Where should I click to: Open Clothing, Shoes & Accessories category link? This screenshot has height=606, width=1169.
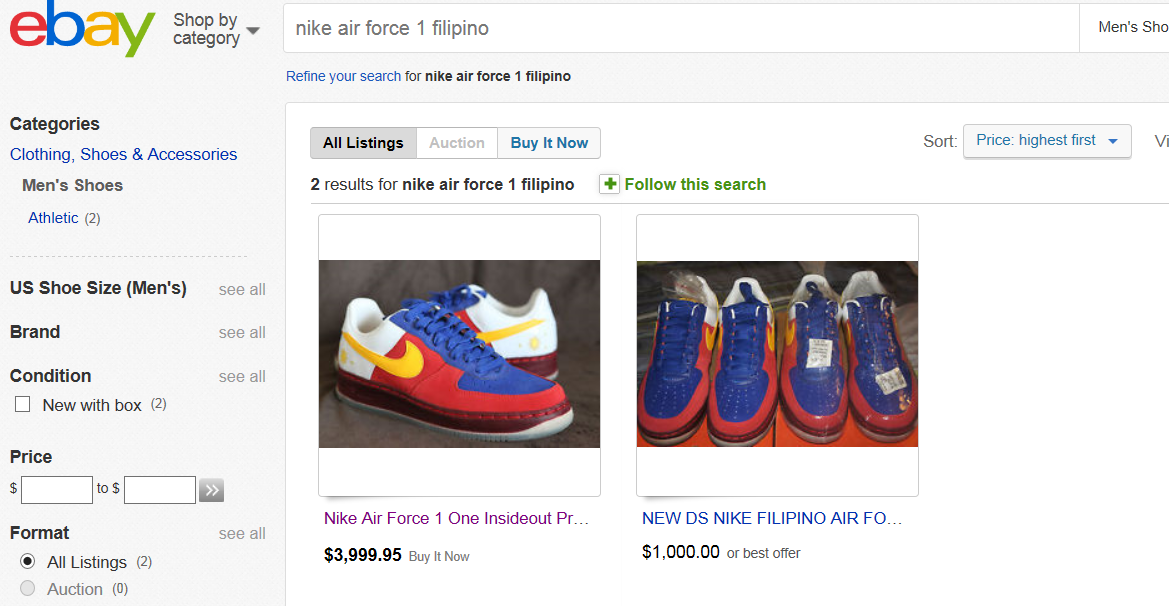[124, 154]
